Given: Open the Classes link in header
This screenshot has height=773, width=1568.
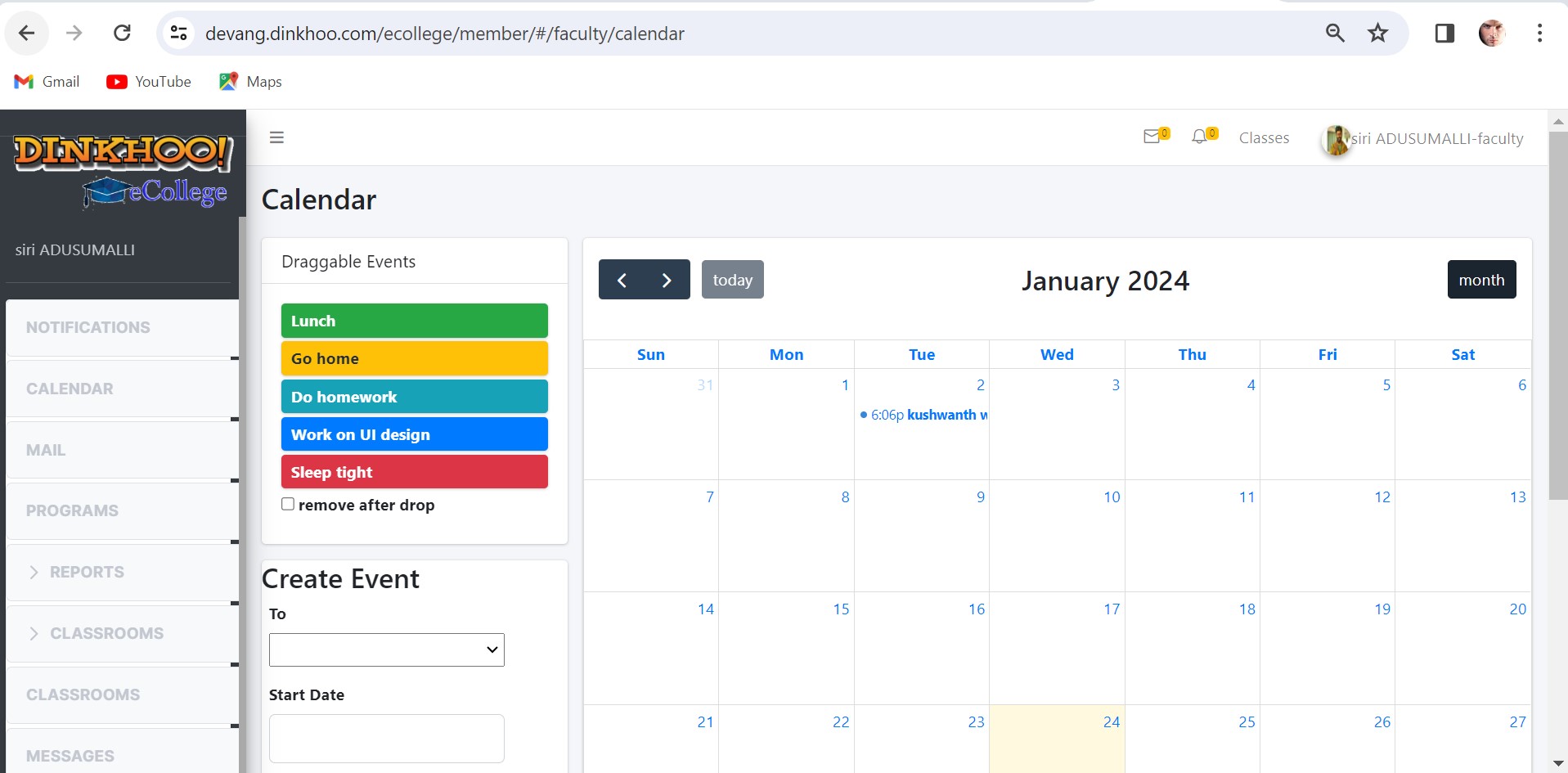Looking at the screenshot, I should coord(1264,138).
